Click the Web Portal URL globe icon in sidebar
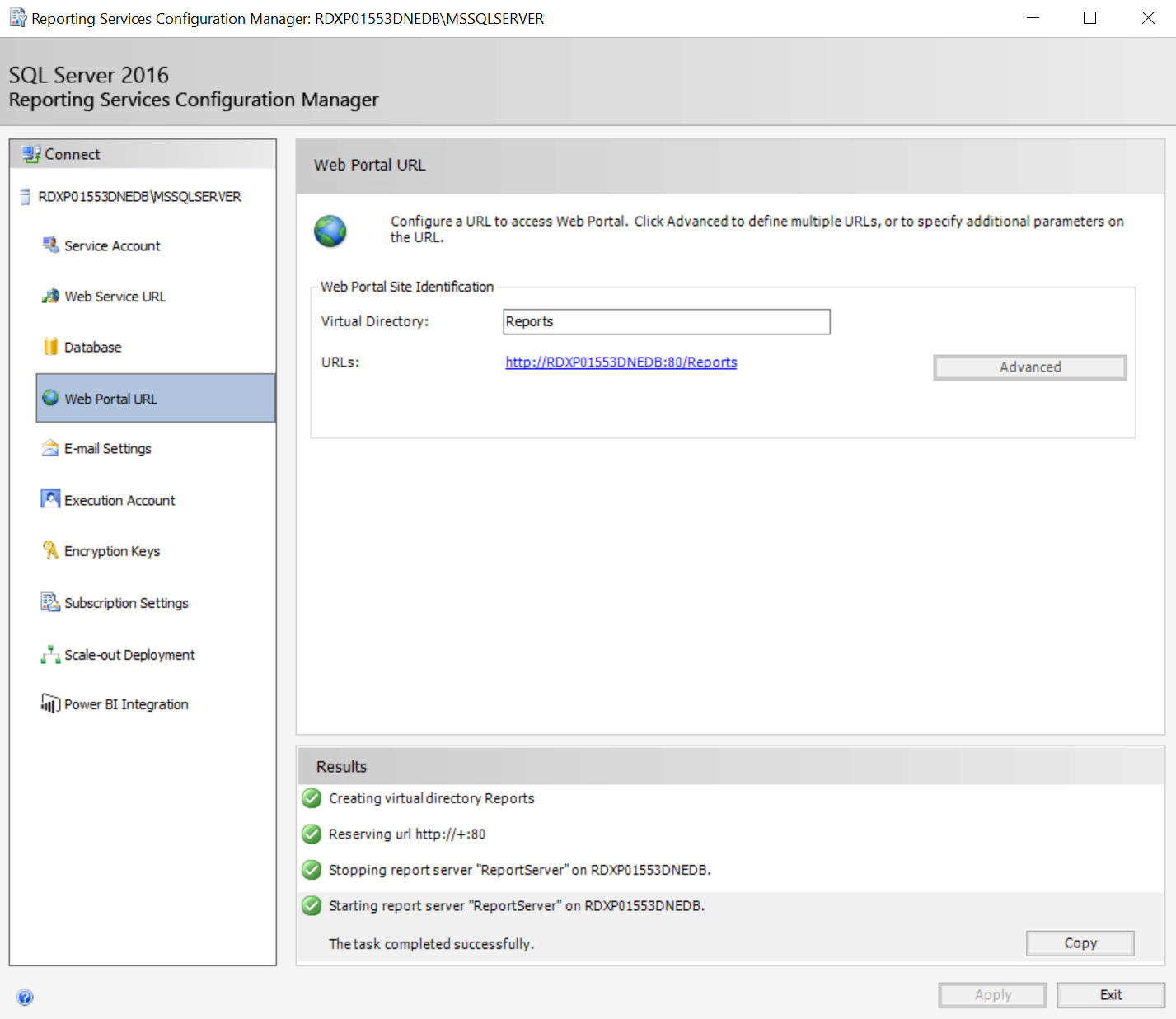1176x1019 pixels. [x=50, y=398]
